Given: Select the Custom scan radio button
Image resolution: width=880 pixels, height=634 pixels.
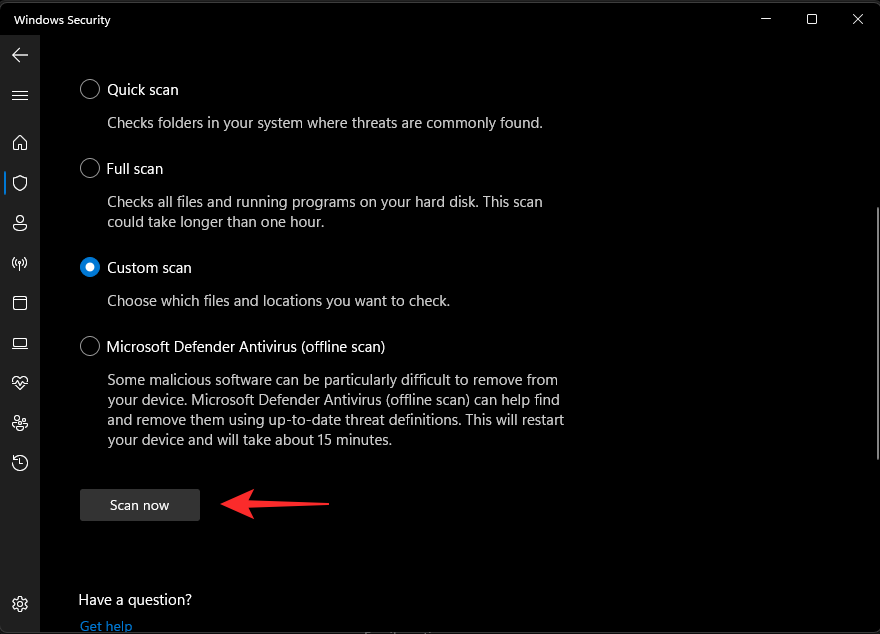Looking at the screenshot, I should (x=90, y=267).
